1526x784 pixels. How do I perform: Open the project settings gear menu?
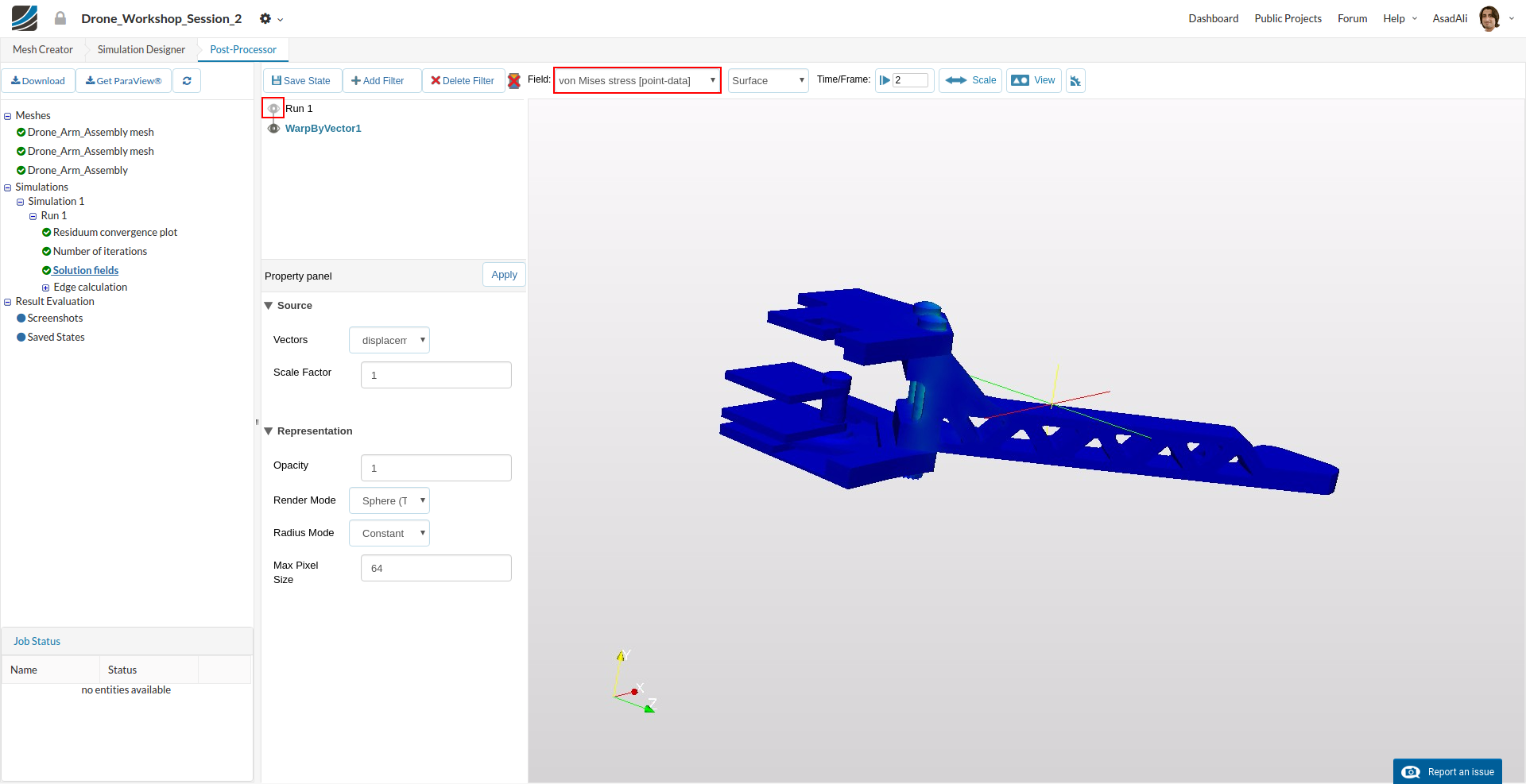pos(271,18)
